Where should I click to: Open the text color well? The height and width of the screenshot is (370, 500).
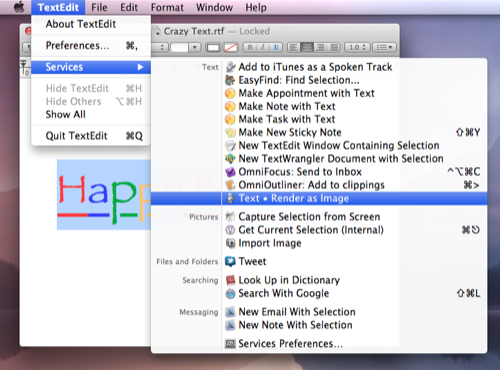point(213,47)
